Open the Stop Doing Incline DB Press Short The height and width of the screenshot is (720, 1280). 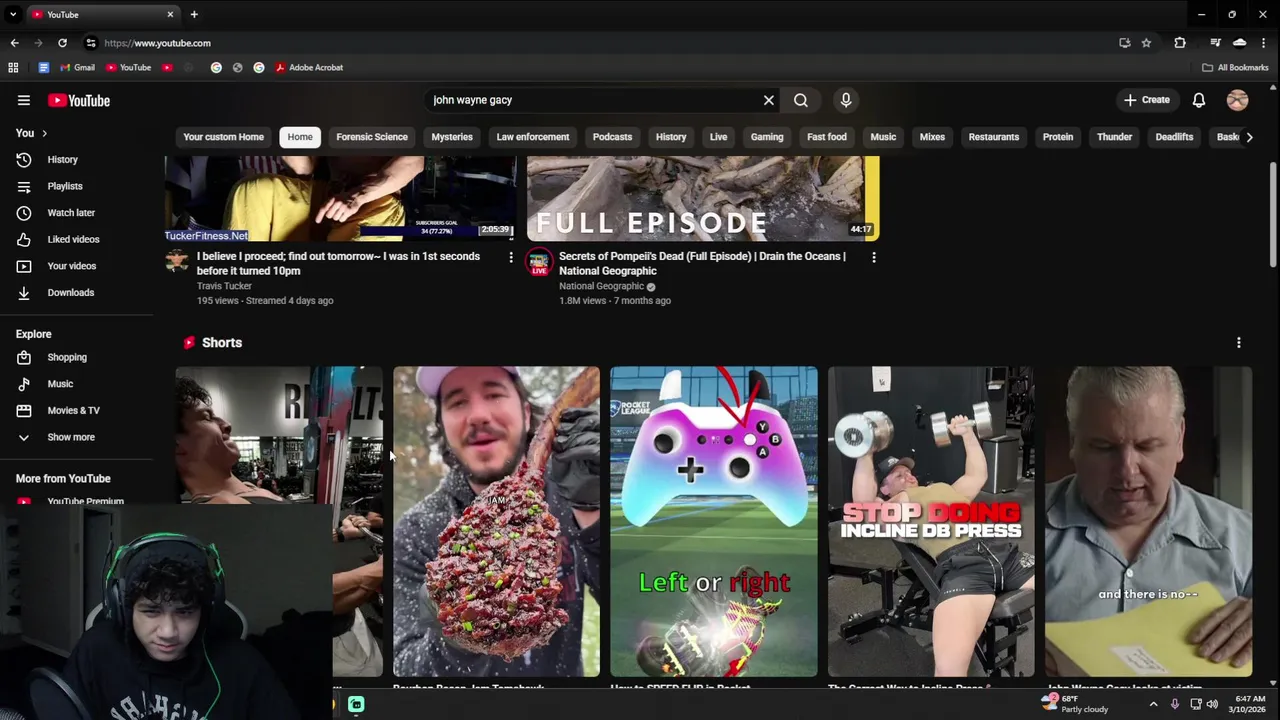coord(931,521)
